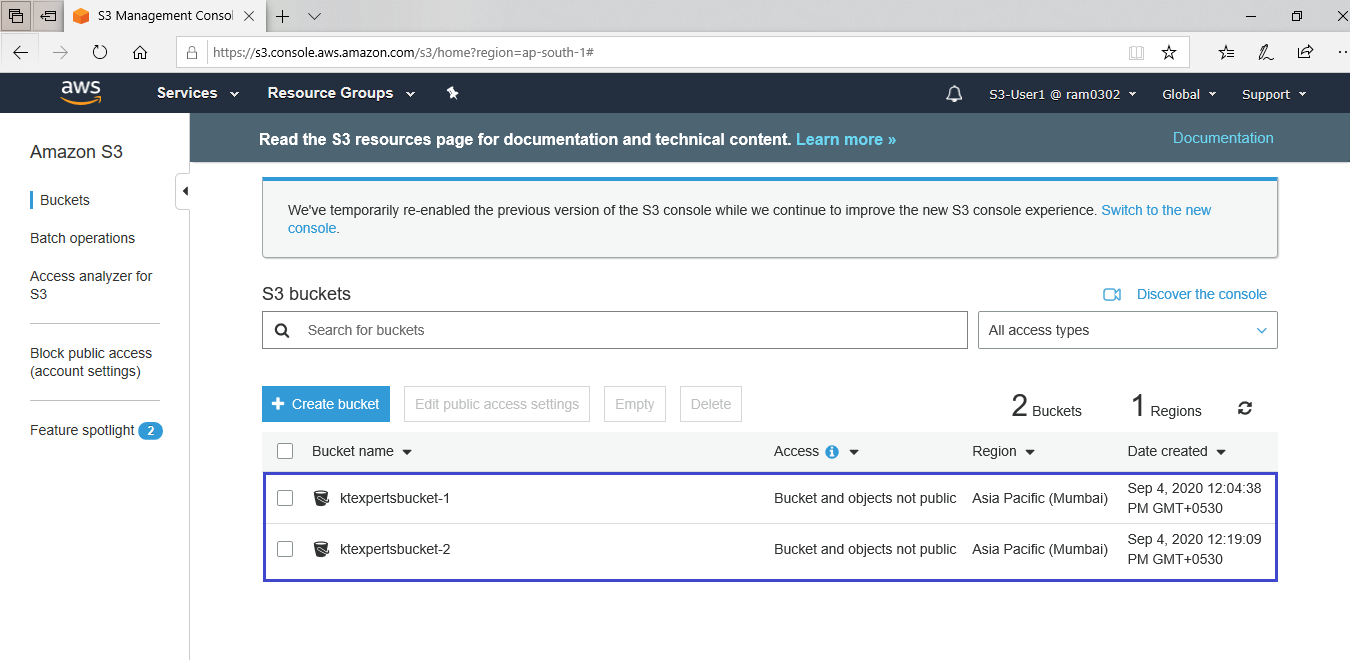Screen dimensions: 1350x660
Task: Open the notifications bell icon
Action: 954,94
